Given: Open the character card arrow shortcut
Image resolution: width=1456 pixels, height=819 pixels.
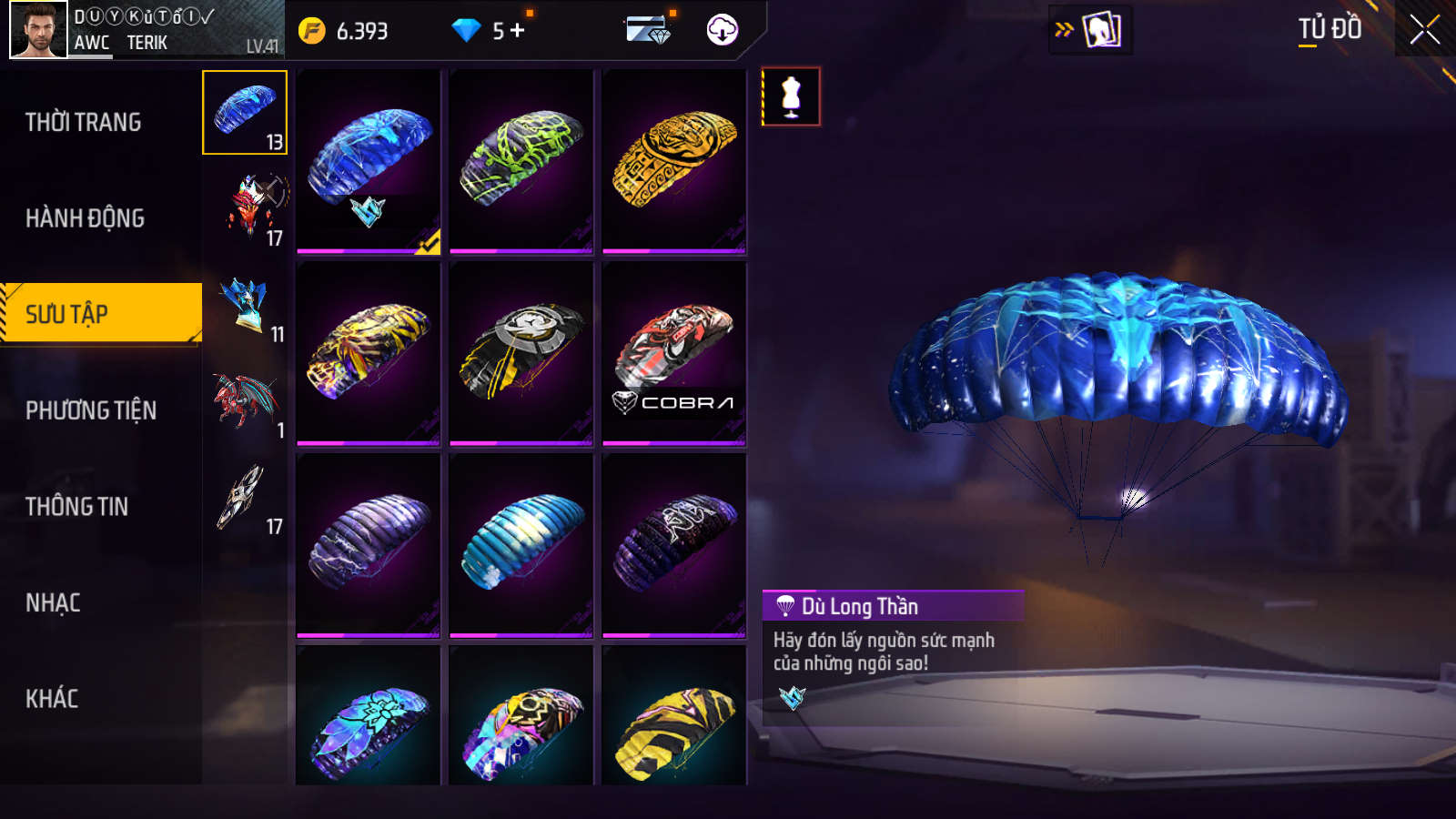Looking at the screenshot, I should point(1090,29).
